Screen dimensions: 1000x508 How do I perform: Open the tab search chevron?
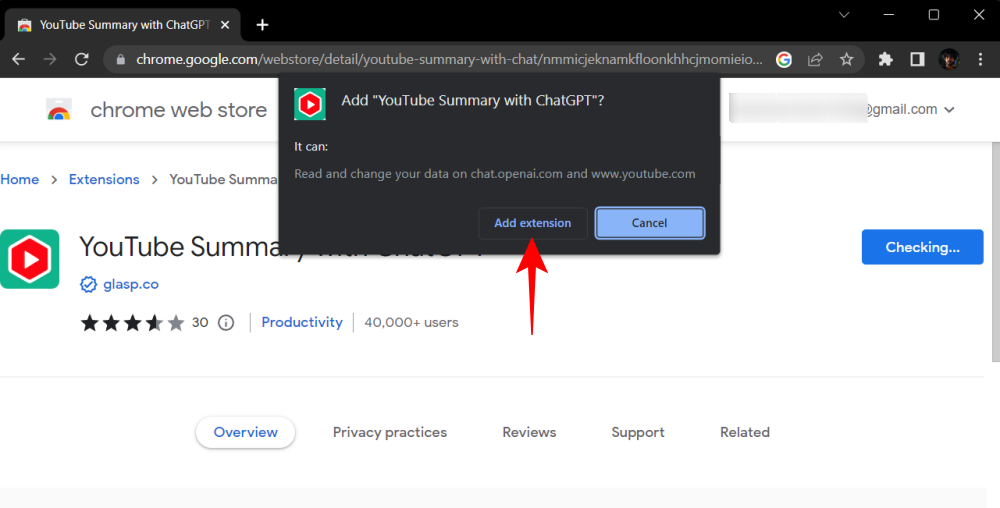[x=844, y=15]
